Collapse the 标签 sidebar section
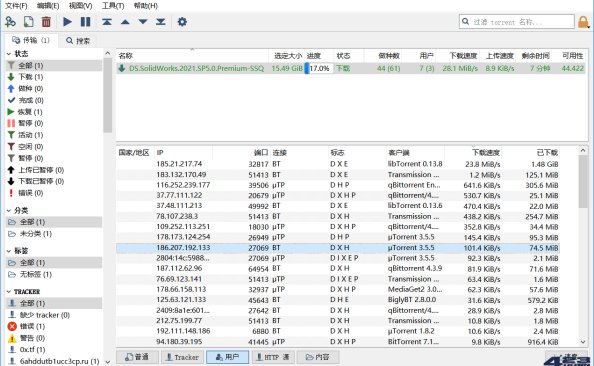 coord(9,251)
